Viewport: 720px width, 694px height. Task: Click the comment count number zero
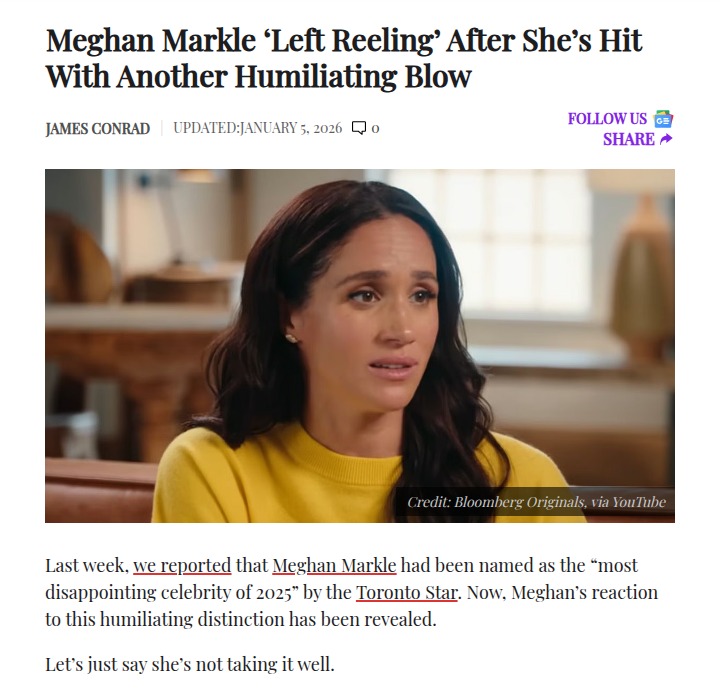click(375, 128)
